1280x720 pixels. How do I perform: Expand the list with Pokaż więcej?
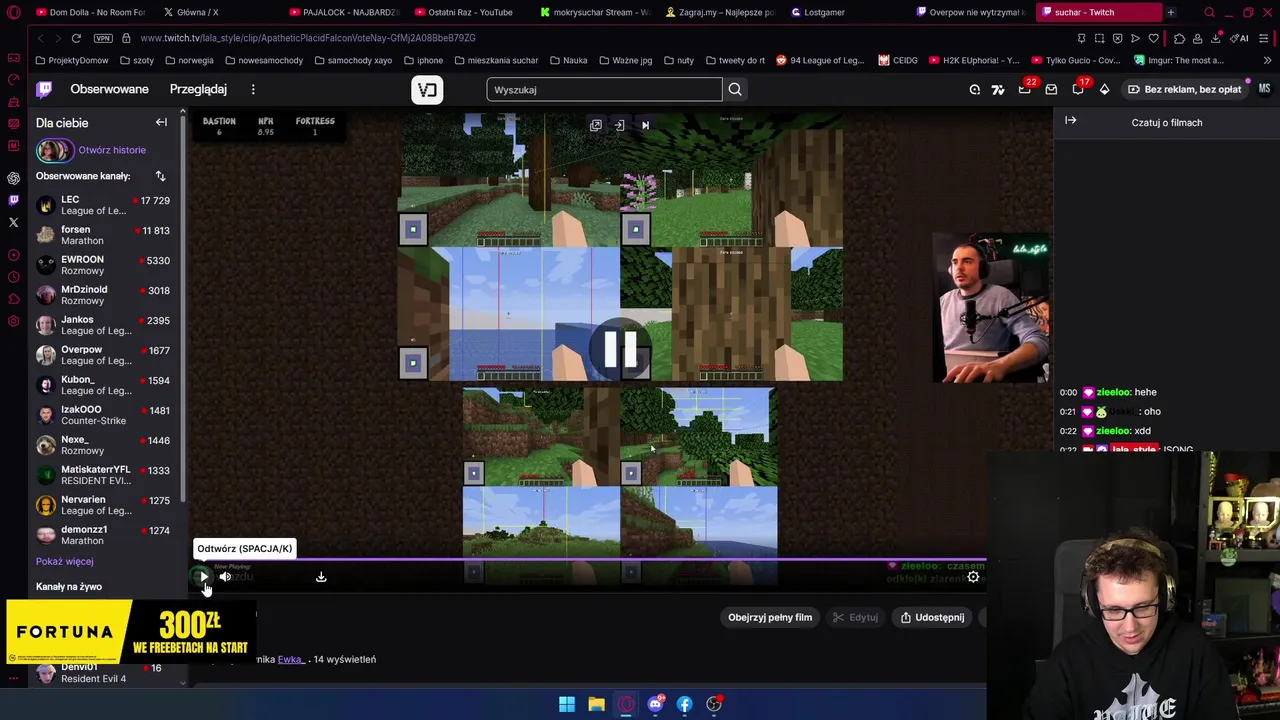tap(64, 561)
